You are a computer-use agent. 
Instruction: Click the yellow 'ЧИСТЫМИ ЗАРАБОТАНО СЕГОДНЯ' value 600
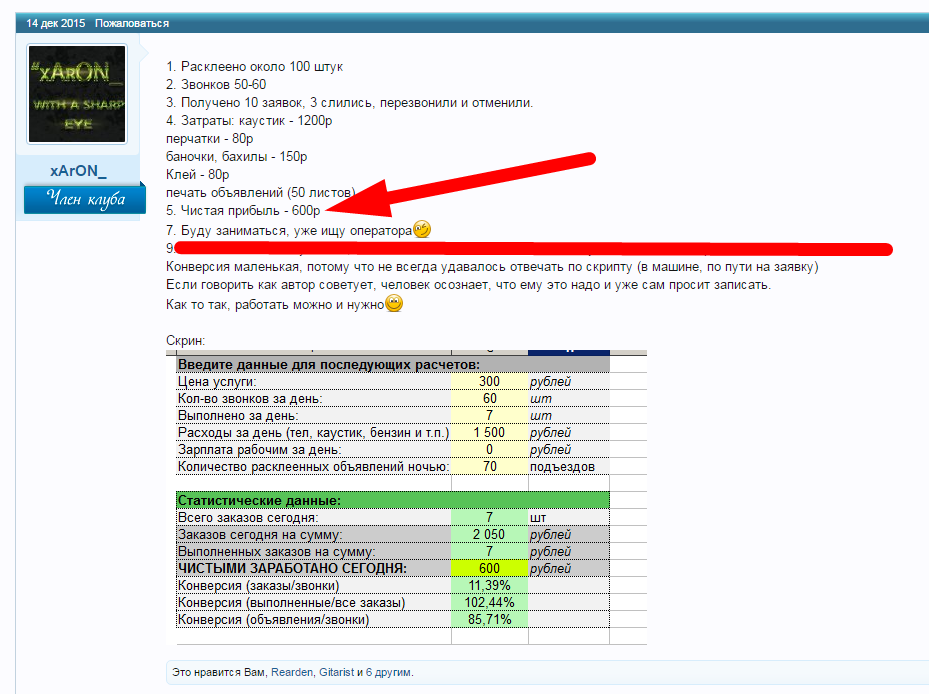click(489, 569)
